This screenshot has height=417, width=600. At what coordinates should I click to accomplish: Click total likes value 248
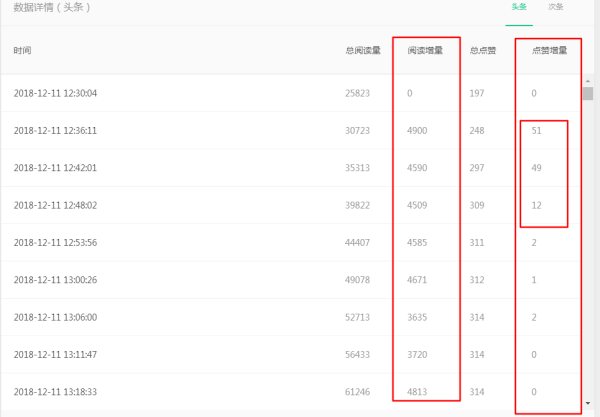point(477,131)
